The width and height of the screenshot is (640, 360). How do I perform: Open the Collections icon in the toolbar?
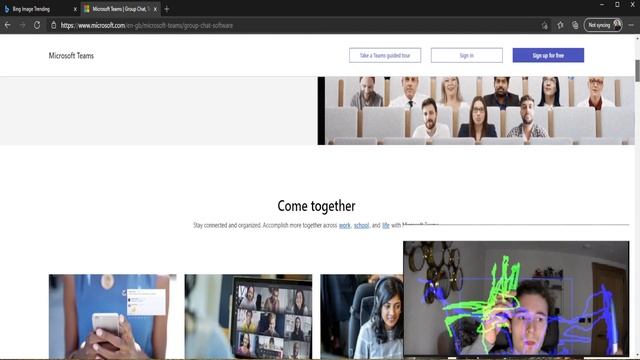tap(575, 25)
